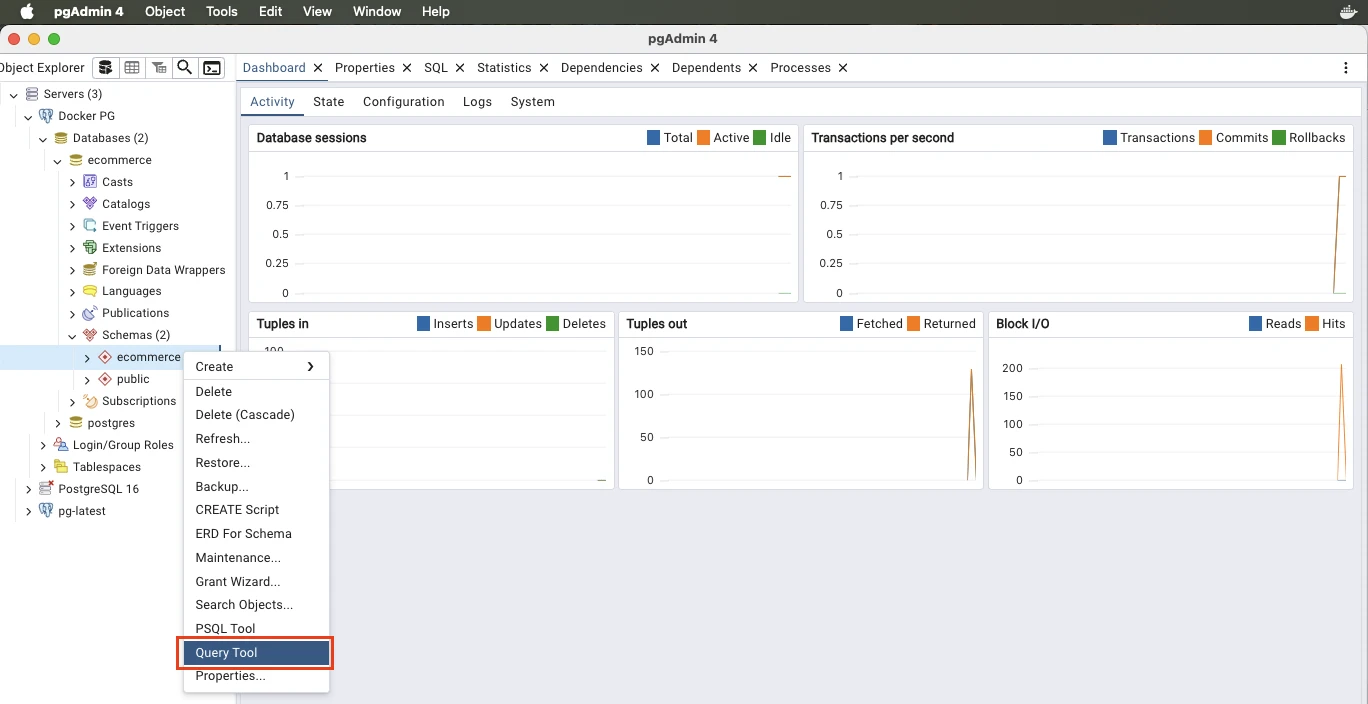Switch to the Properties tab

click(x=365, y=68)
